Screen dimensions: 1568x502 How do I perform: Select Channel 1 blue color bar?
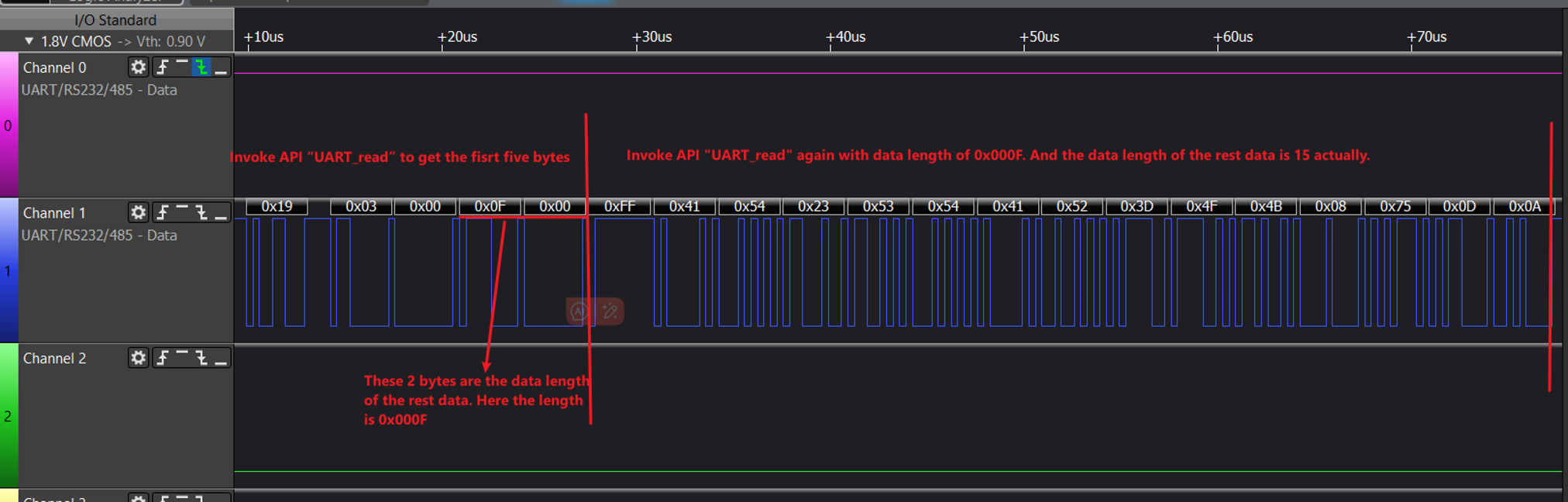[9, 270]
